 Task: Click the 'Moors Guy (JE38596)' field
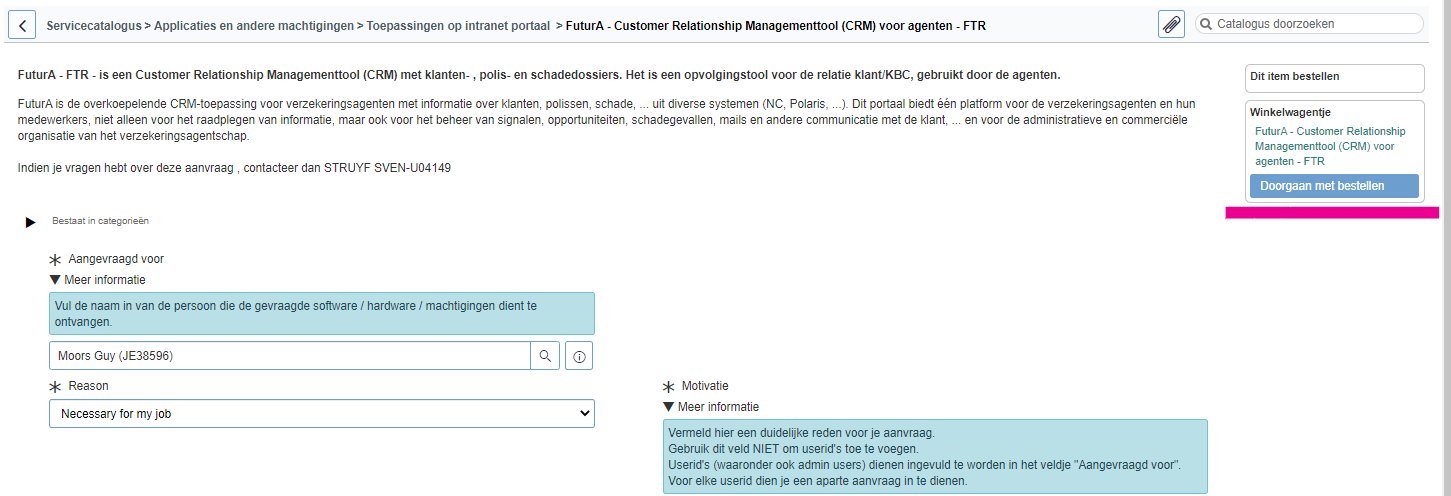pyautogui.click(x=289, y=356)
